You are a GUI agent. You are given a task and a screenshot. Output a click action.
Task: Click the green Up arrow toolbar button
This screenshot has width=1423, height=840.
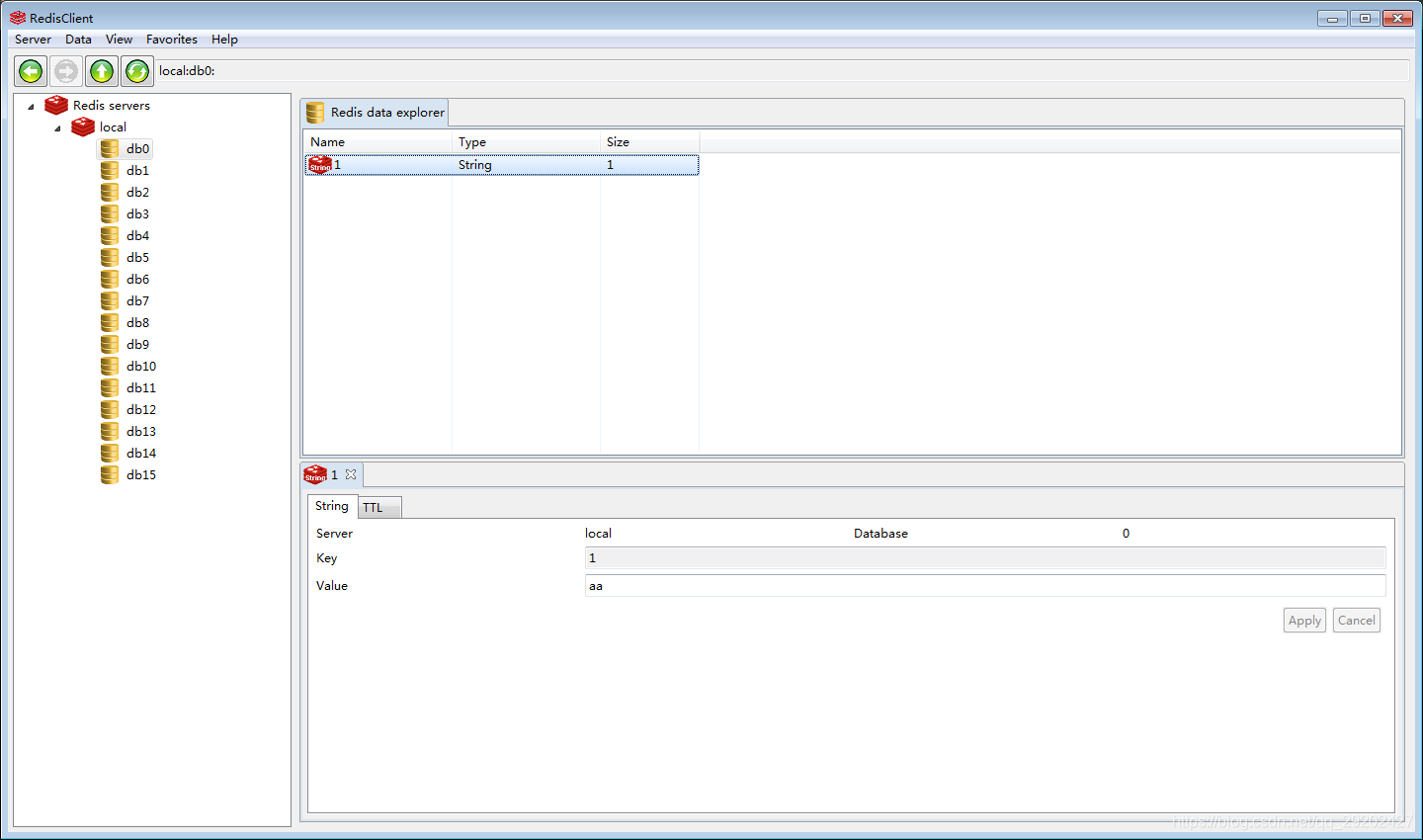[102, 71]
